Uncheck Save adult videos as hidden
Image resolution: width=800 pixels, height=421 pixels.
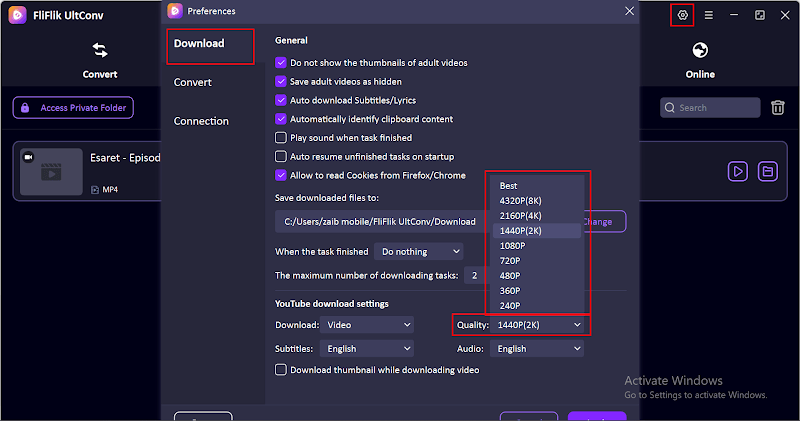point(281,82)
